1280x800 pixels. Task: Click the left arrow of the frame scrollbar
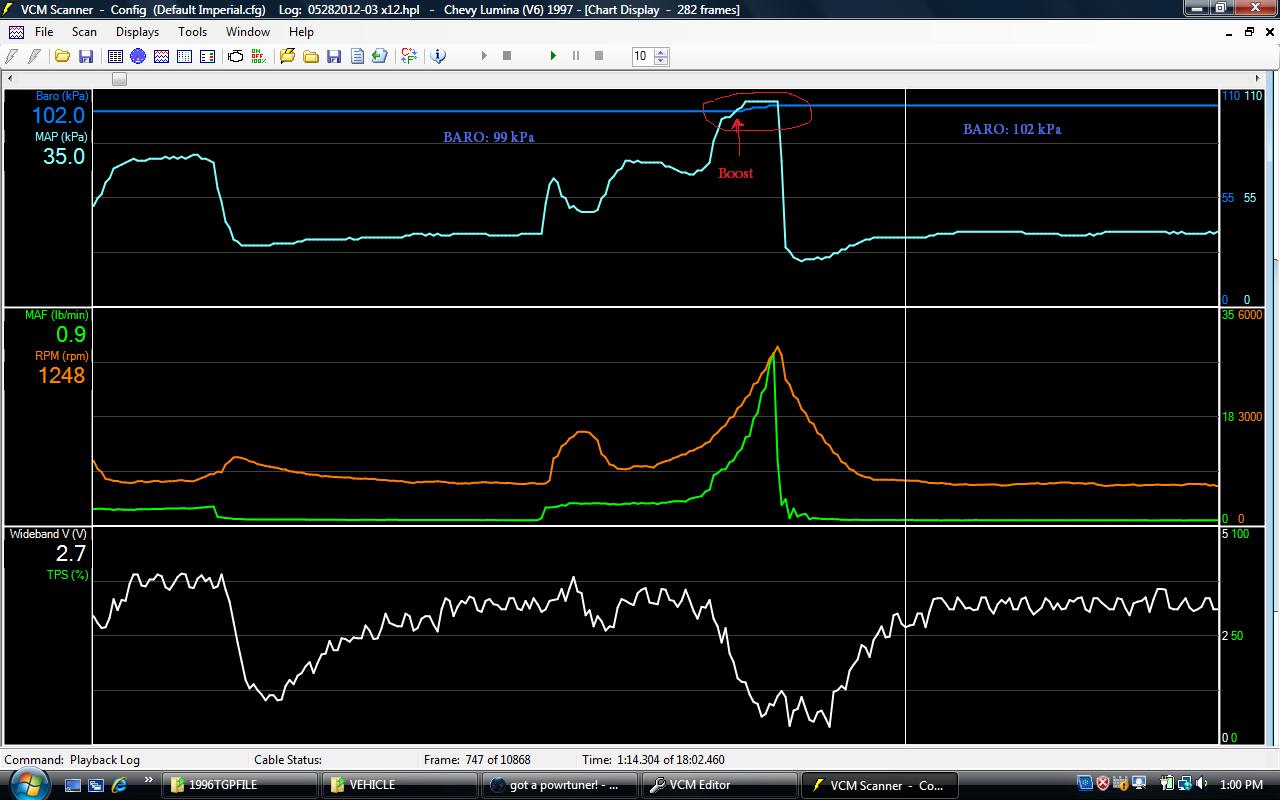pyautogui.click(x=10, y=78)
